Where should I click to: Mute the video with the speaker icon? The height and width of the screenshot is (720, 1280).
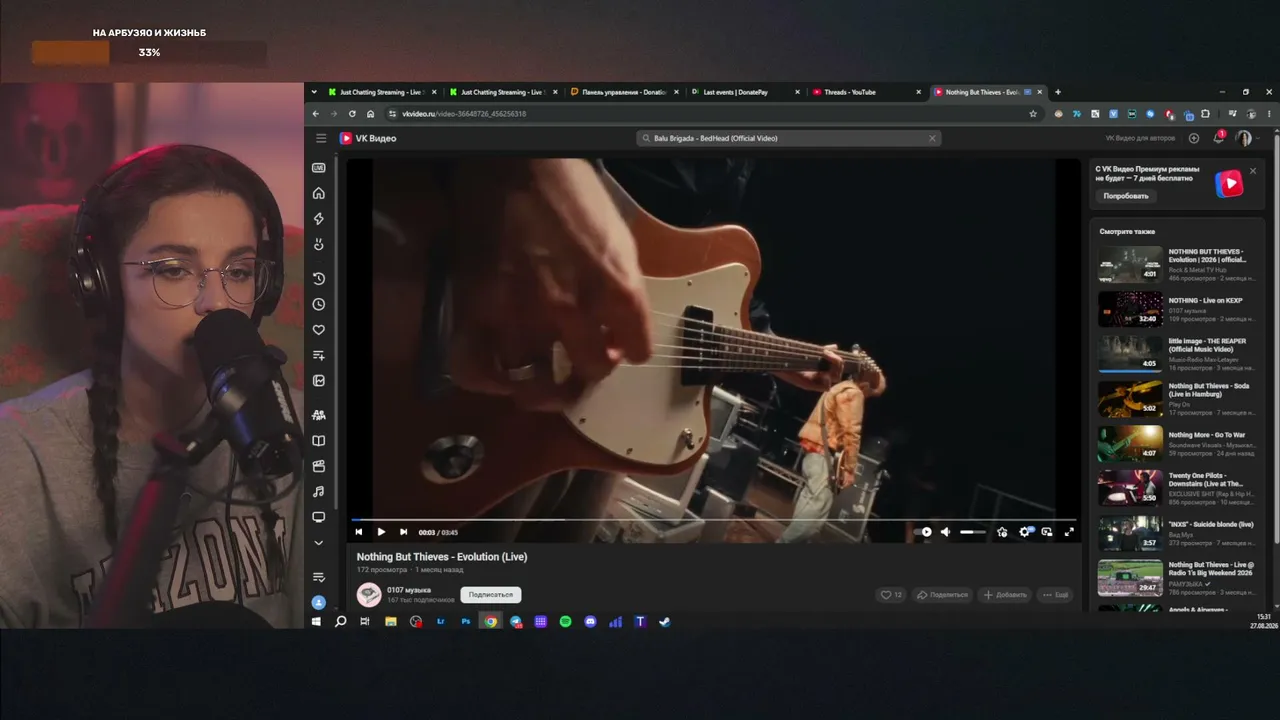coord(946,532)
